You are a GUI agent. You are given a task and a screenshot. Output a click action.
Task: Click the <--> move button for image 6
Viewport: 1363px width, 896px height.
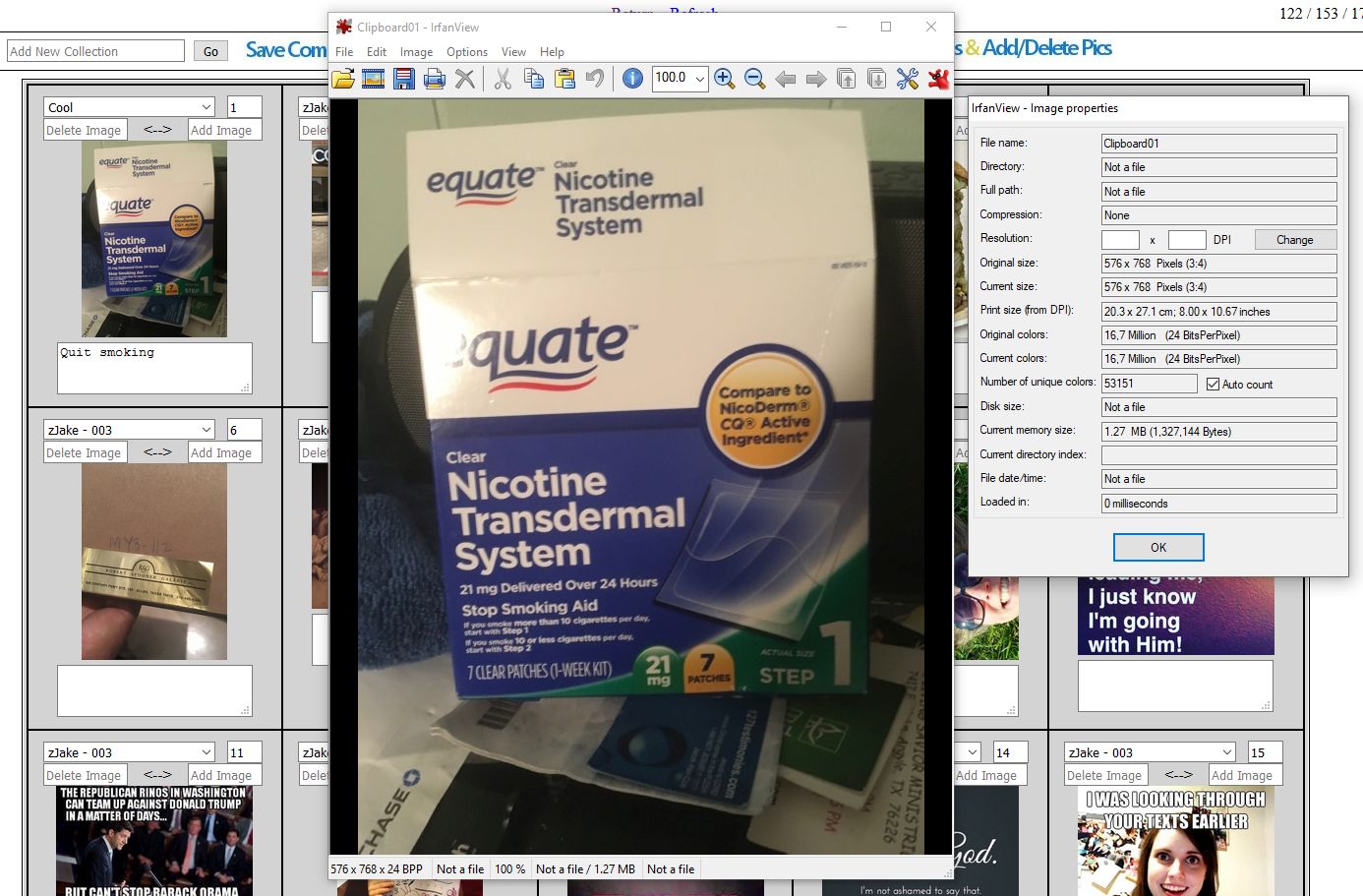click(x=157, y=452)
